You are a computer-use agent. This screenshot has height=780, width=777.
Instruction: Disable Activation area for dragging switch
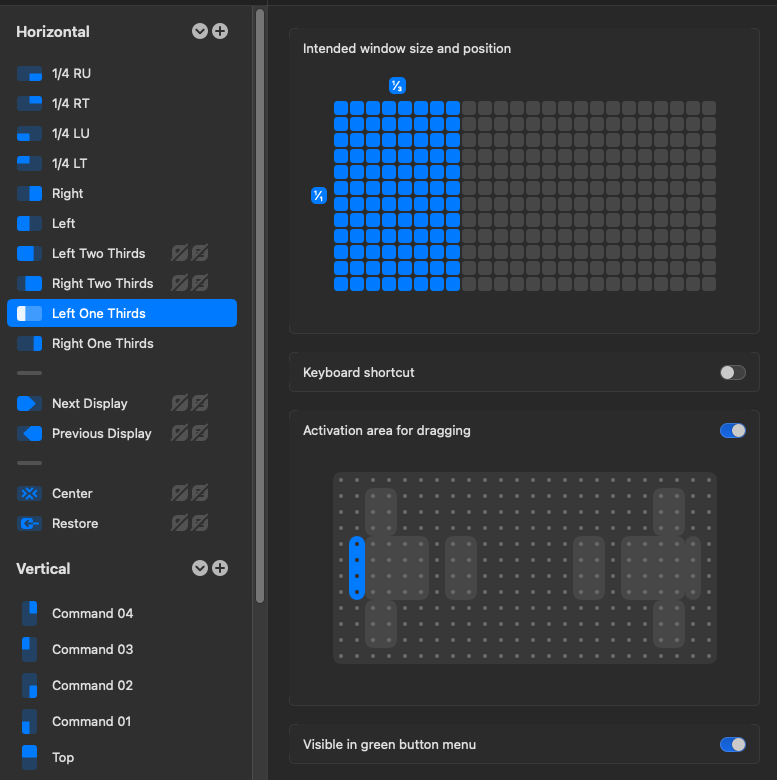[x=732, y=431]
